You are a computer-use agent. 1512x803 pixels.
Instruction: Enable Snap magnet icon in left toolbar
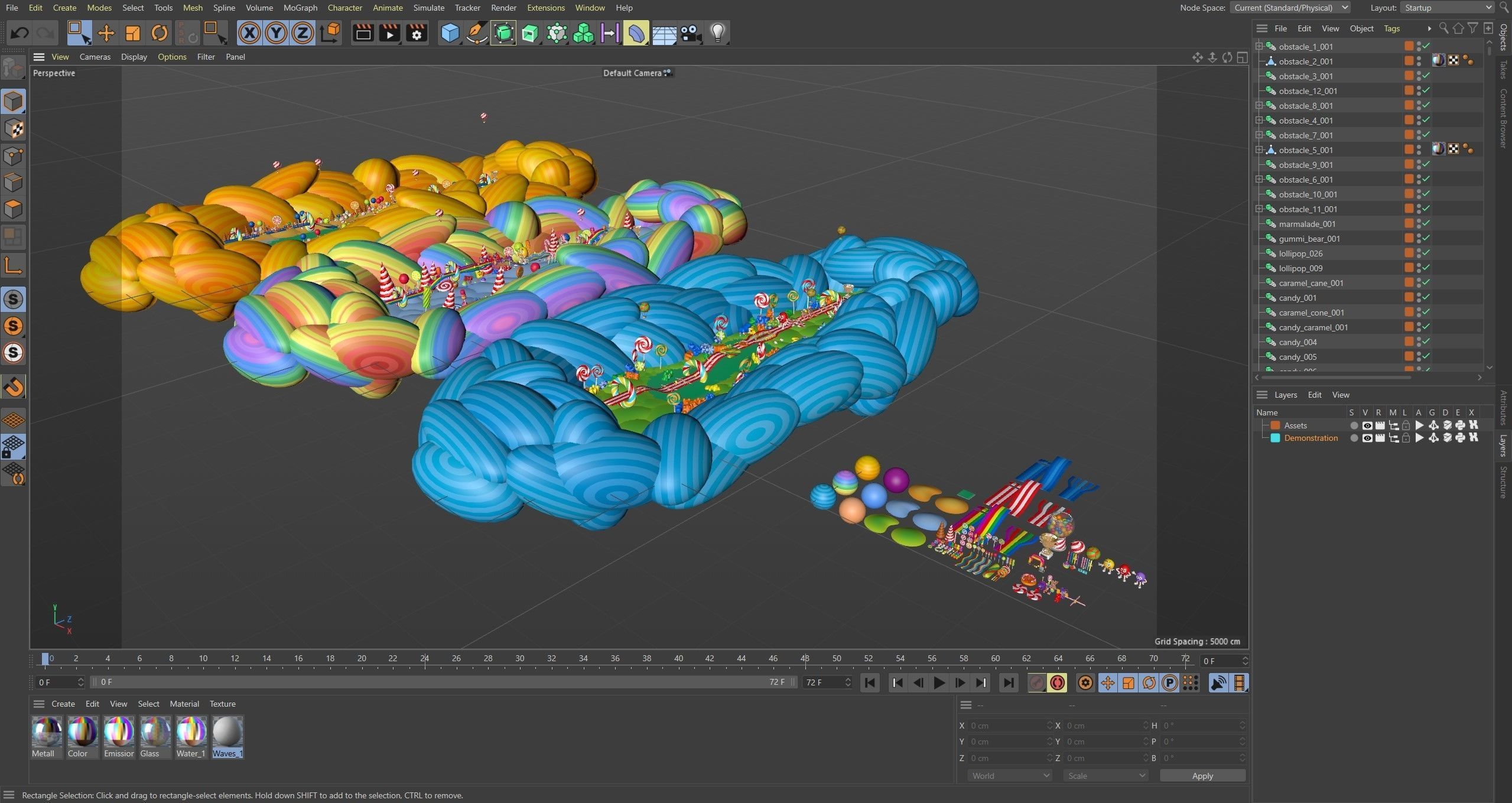click(x=14, y=387)
